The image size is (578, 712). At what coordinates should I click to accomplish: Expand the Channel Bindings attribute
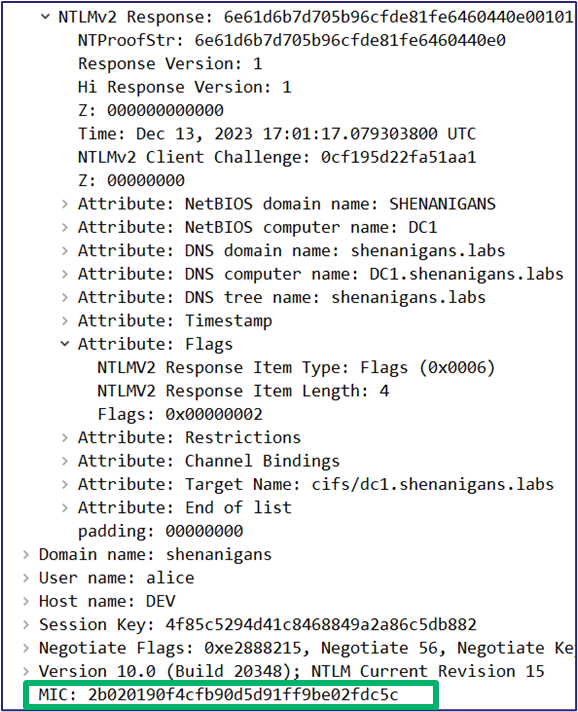point(65,461)
